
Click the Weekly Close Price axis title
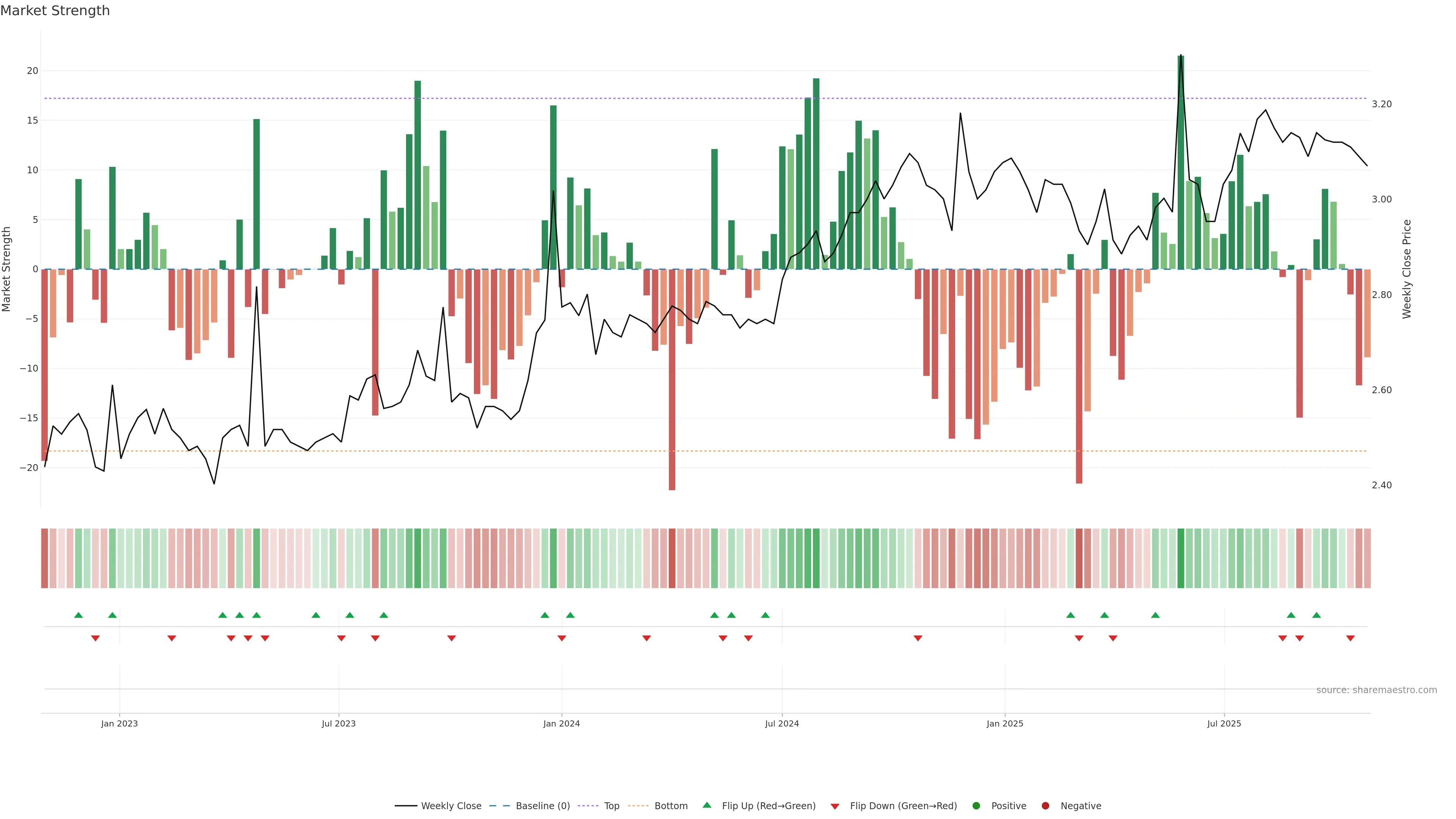pos(1407,269)
